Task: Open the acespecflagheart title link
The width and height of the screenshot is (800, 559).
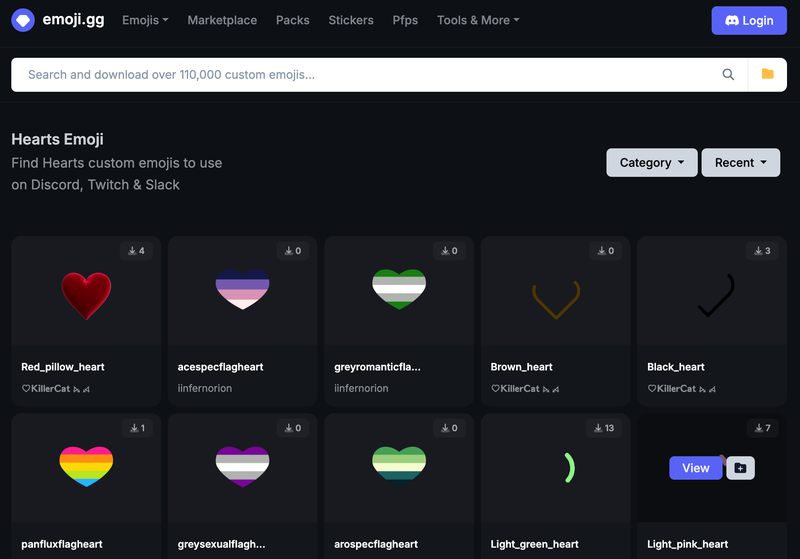Action: (x=220, y=367)
